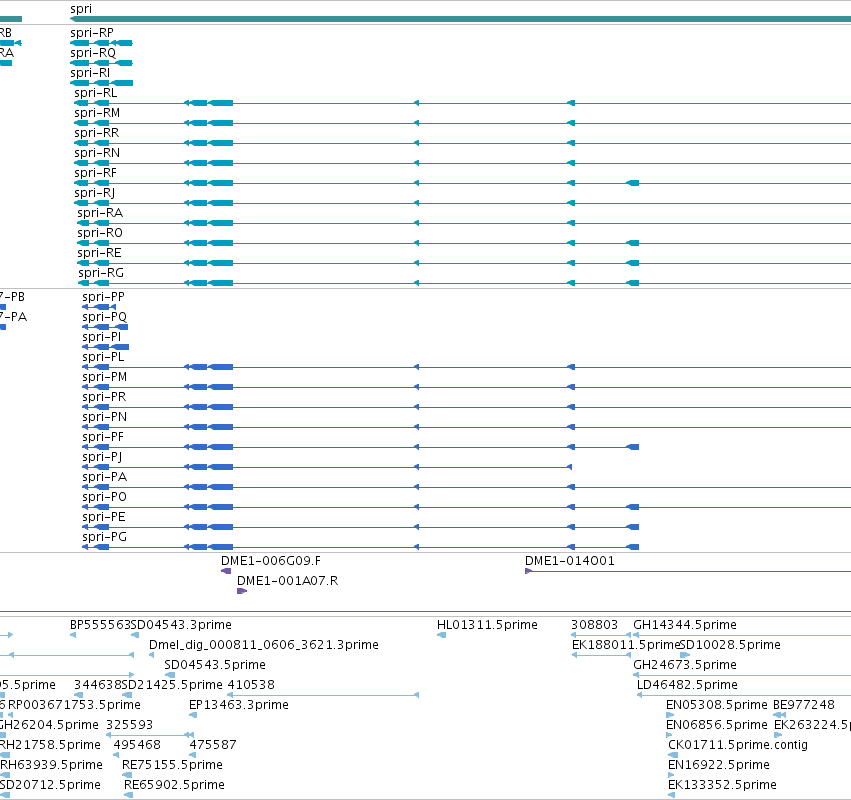Click the 410538 EST label
This screenshot has width=851, height=800.
[x=251, y=685]
